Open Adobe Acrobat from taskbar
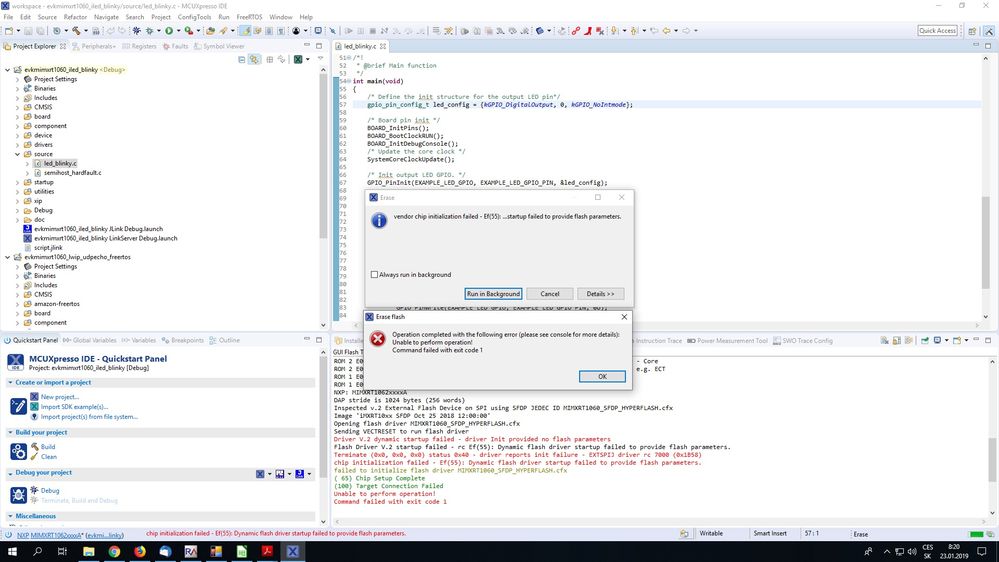Viewport: 999px width, 562px height. point(267,551)
